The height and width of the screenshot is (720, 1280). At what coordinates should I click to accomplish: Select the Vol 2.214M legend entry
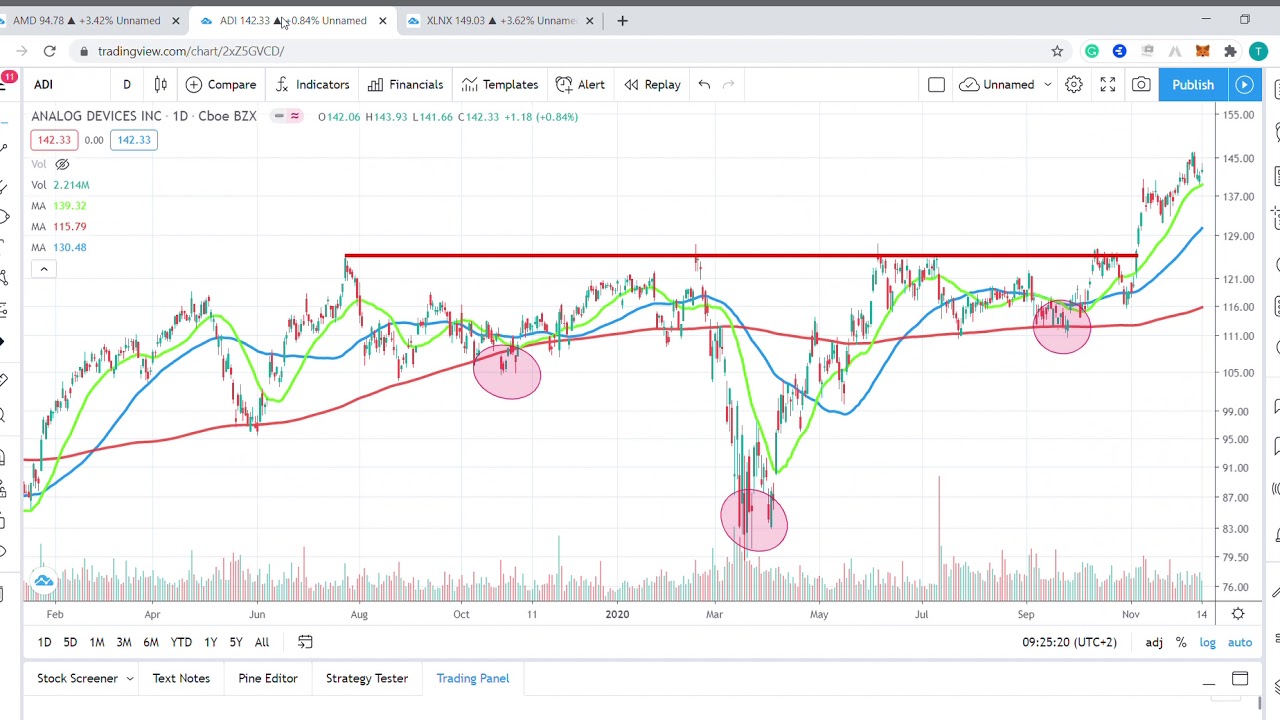click(x=60, y=185)
